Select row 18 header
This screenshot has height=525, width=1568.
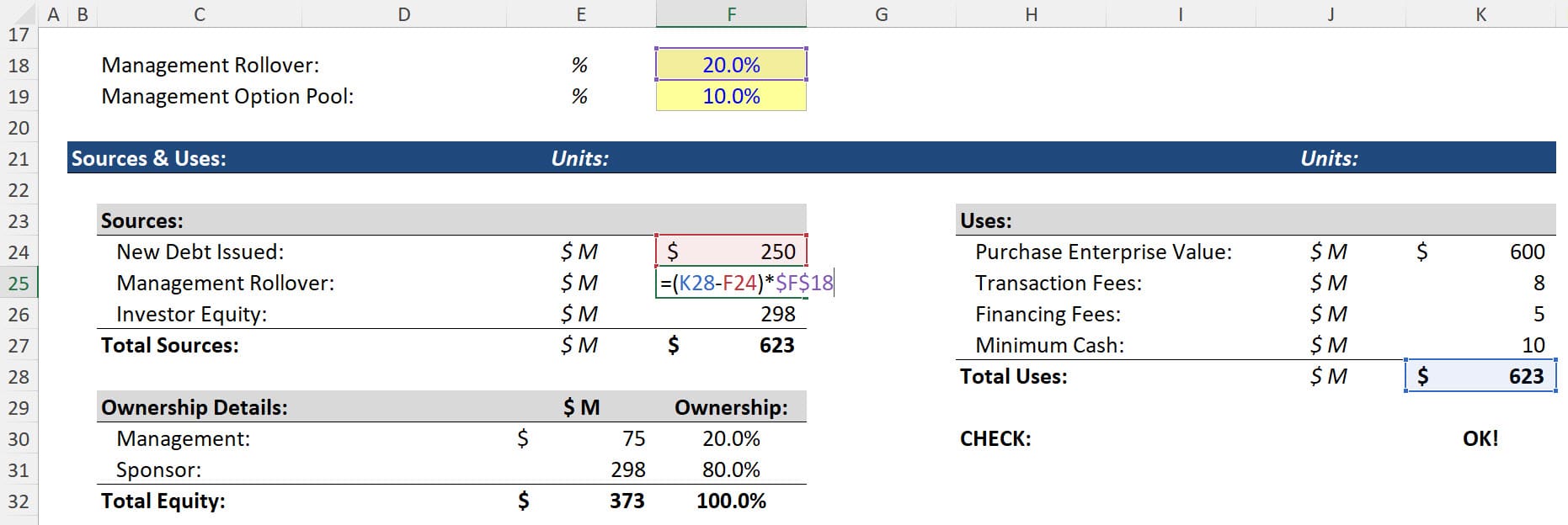pyautogui.click(x=19, y=66)
